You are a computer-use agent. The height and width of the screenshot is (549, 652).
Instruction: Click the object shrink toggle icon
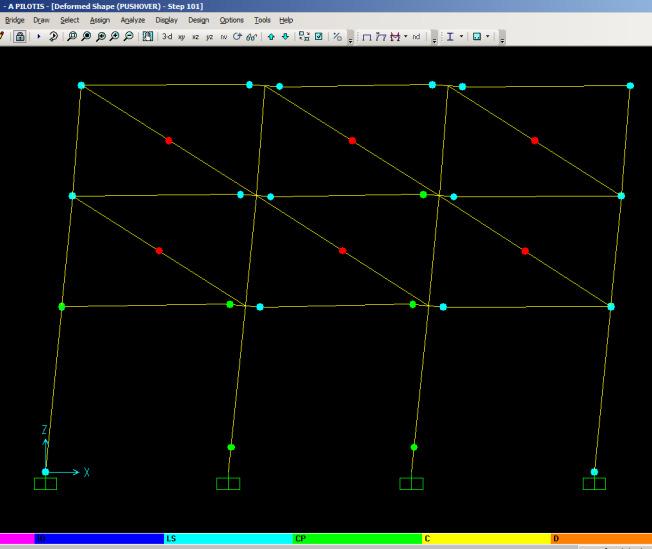pos(304,37)
